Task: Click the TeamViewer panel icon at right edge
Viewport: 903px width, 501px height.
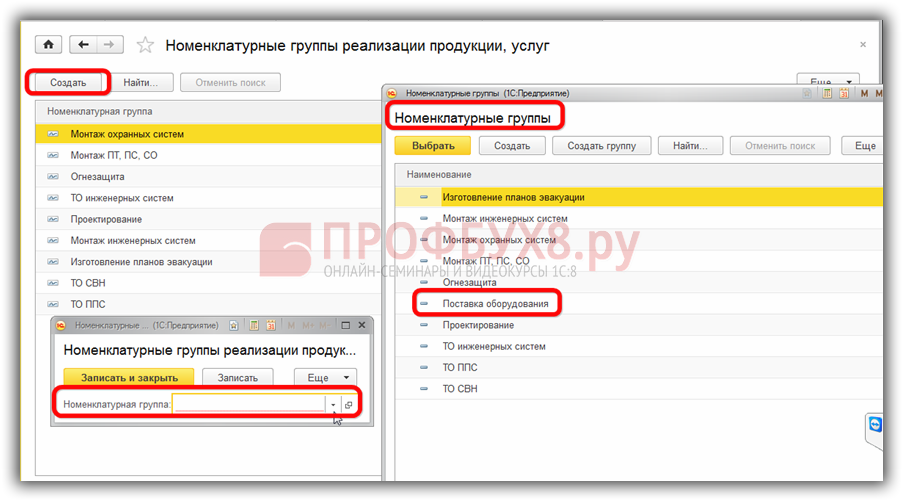Action: 876,425
